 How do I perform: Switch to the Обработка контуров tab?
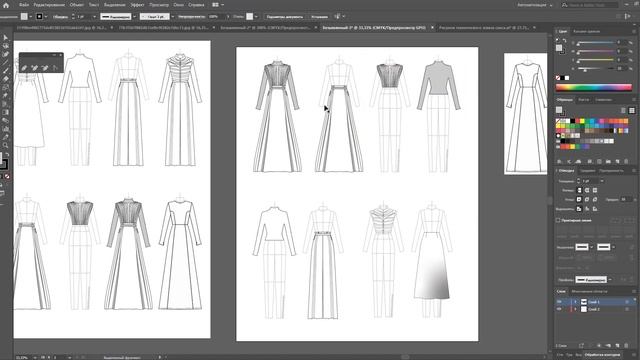point(602,355)
